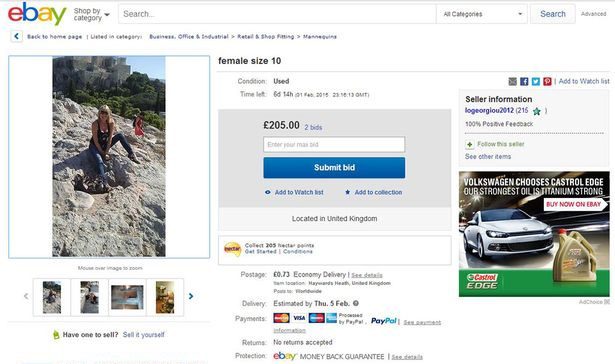Open the Shop by category dropdown
The width and height of the screenshot is (615, 364).
click(91, 15)
